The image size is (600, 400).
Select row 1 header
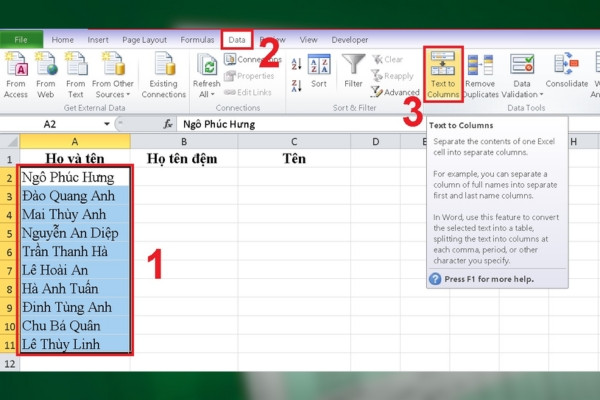[x=10, y=158]
